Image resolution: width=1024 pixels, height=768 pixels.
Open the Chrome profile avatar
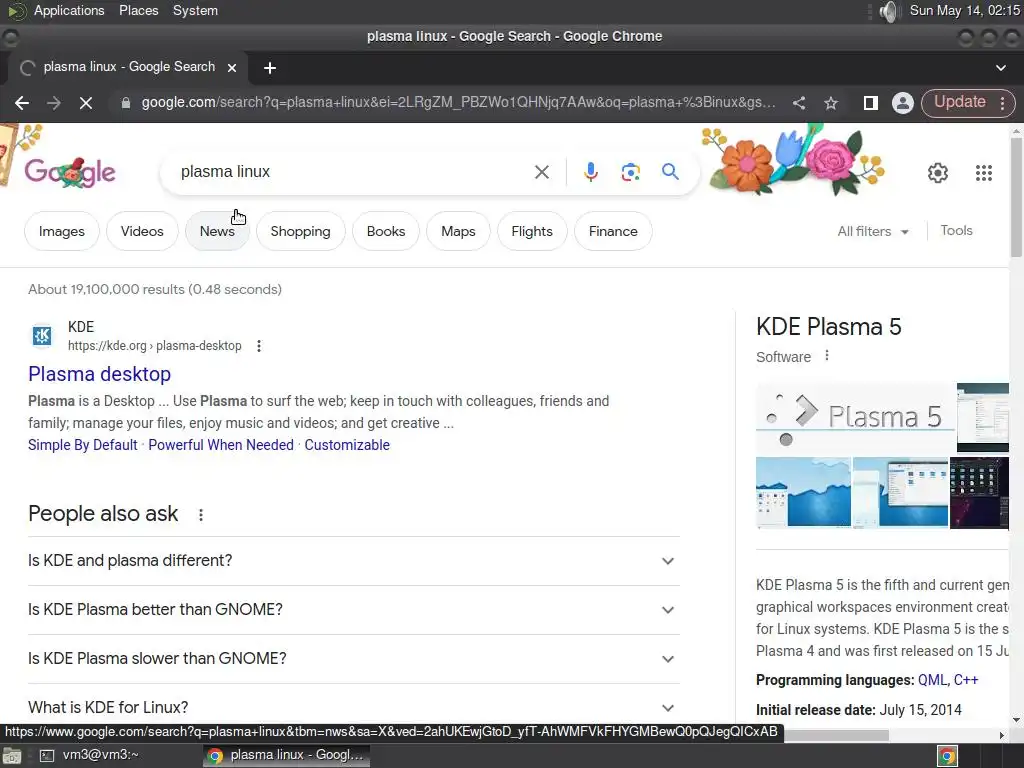903,103
